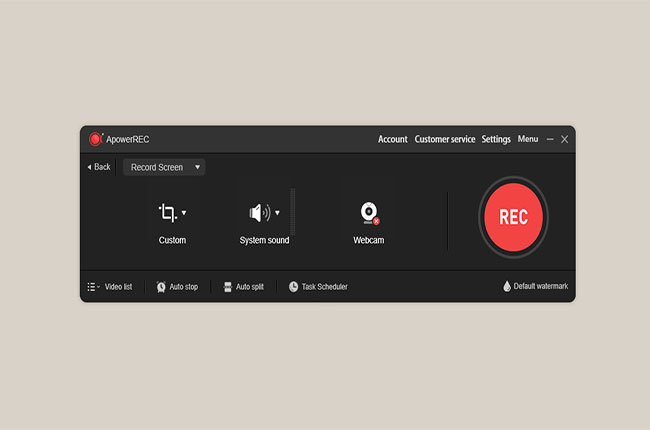Click the Auto stop alarm clock icon

click(161, 287)
